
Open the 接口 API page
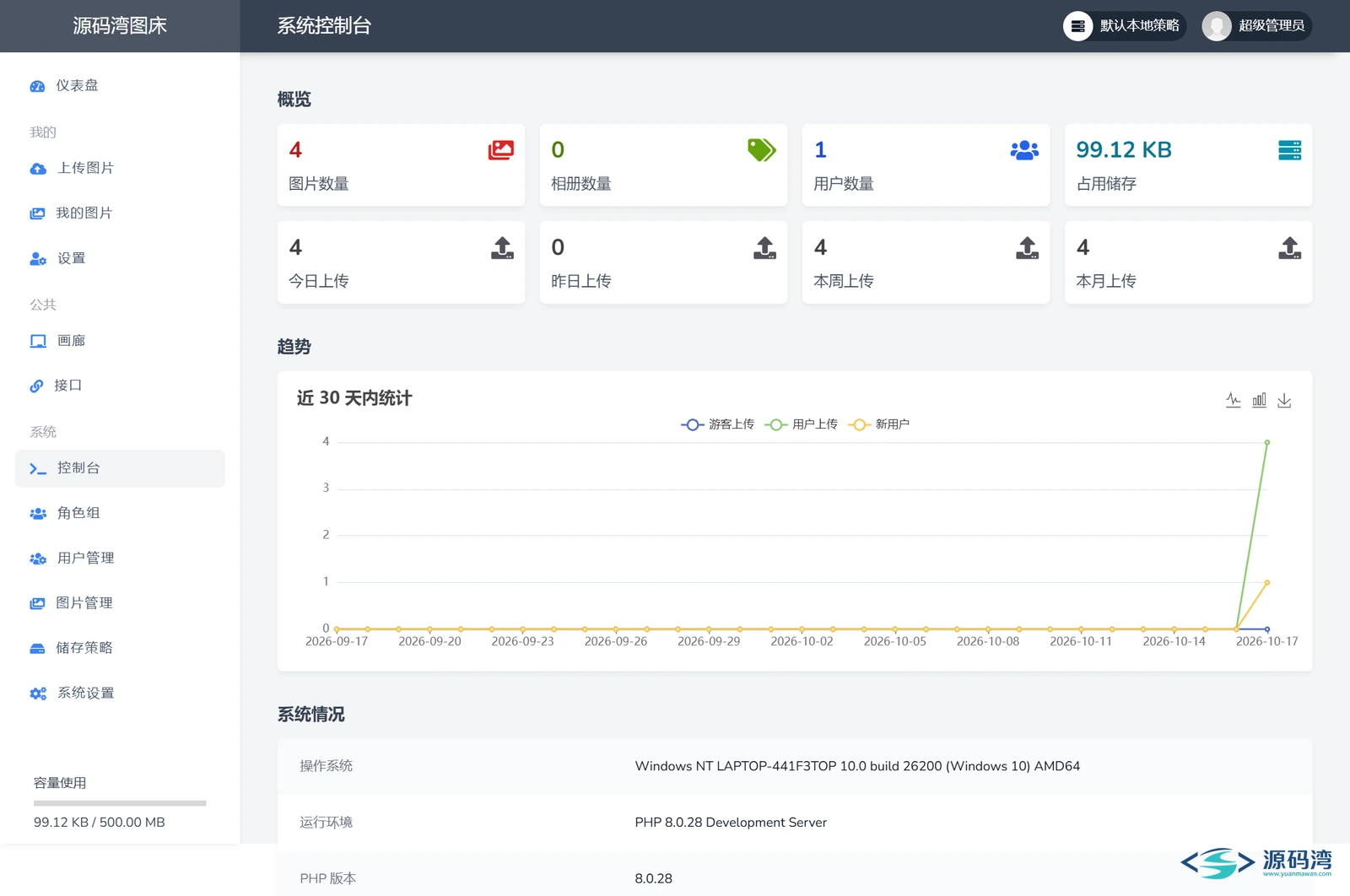120,386
